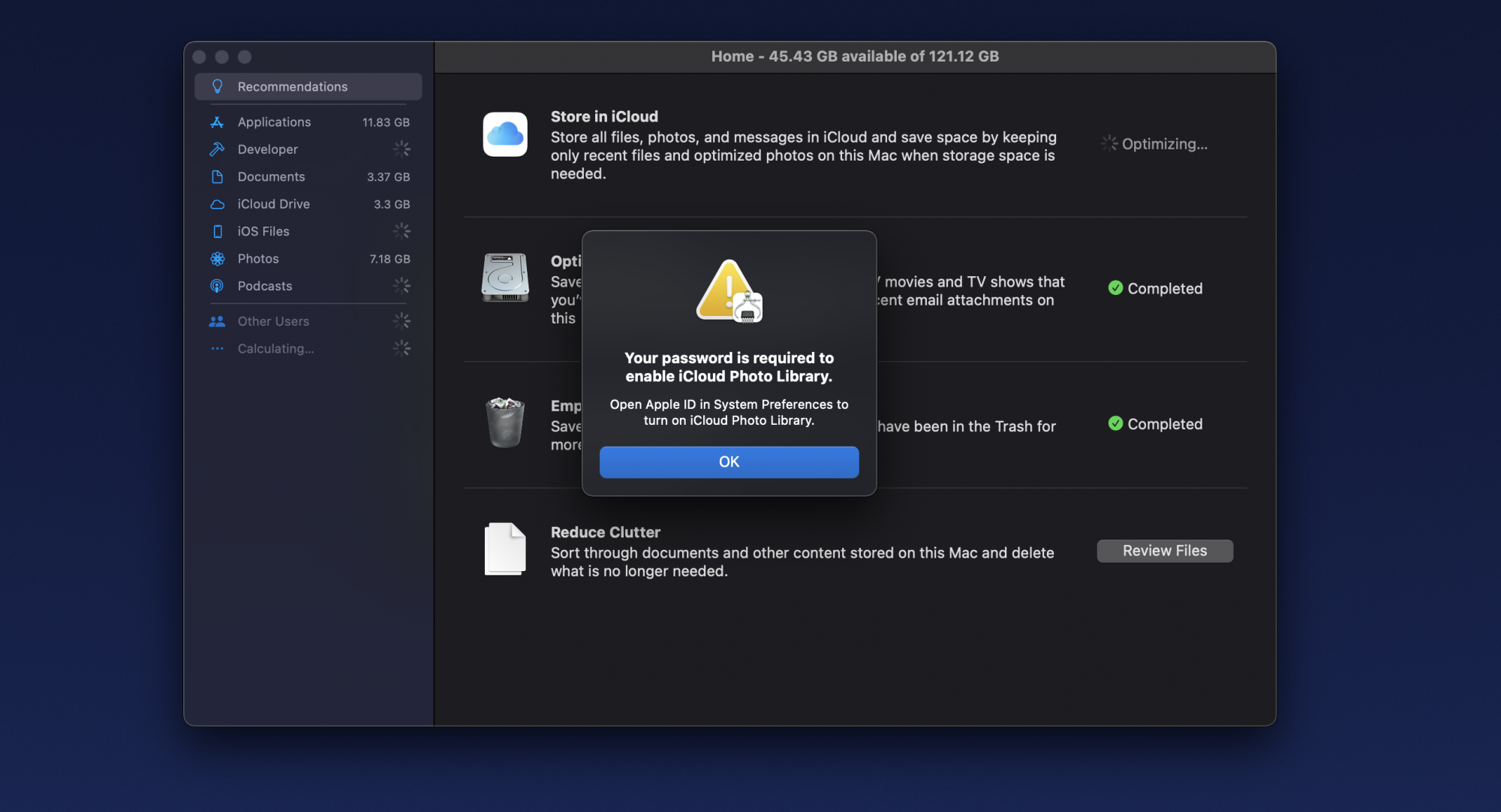
Task: Click the Documents file icon
Action: click(x=217, y=177)
